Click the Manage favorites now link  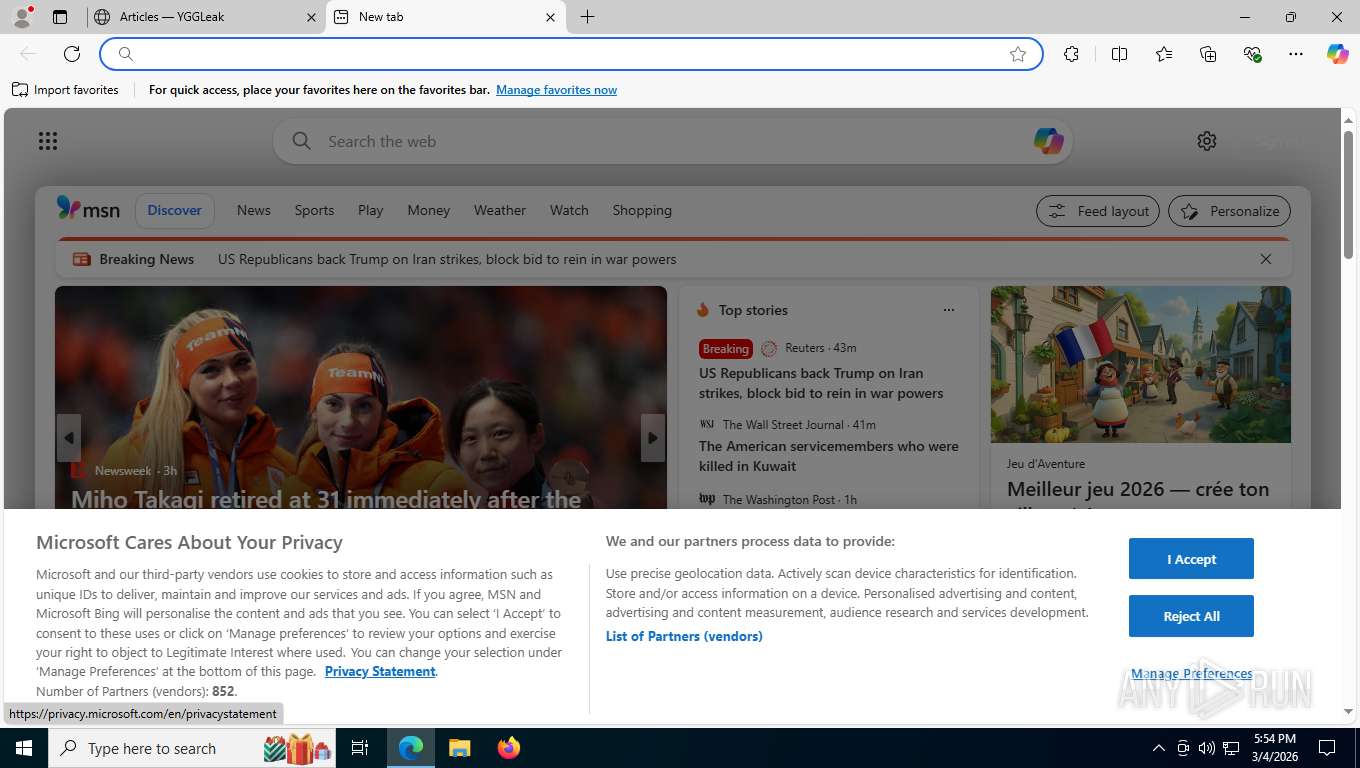(556, 90)
